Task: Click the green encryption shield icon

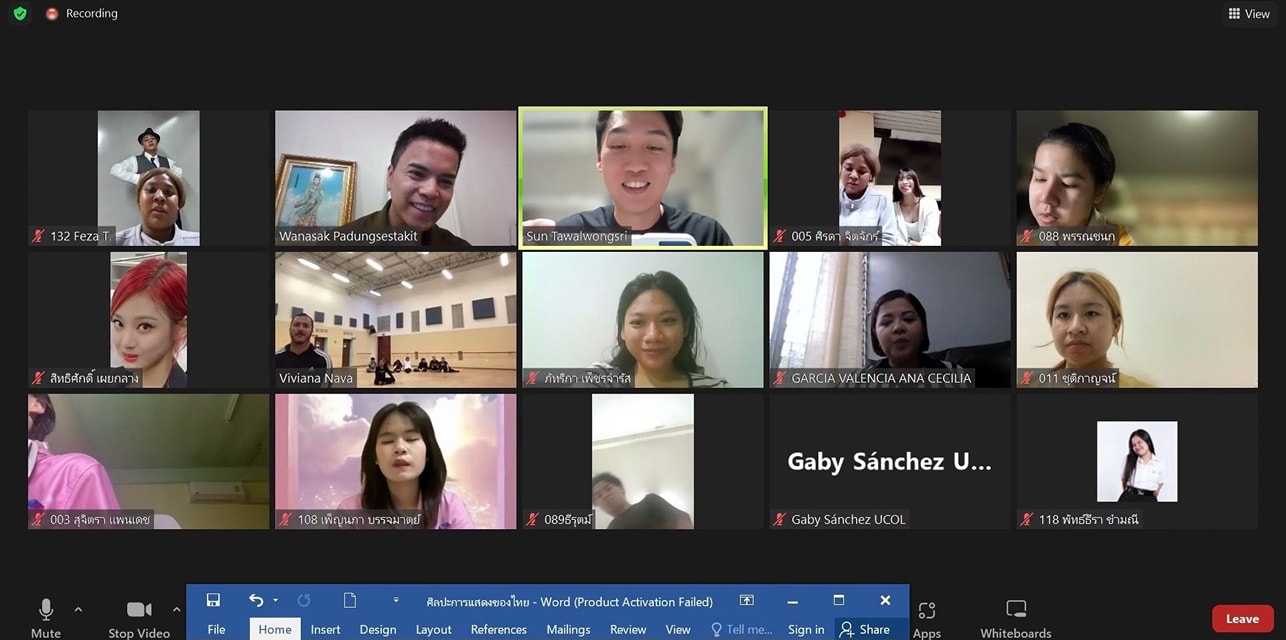Action: (x=20, y=14)
